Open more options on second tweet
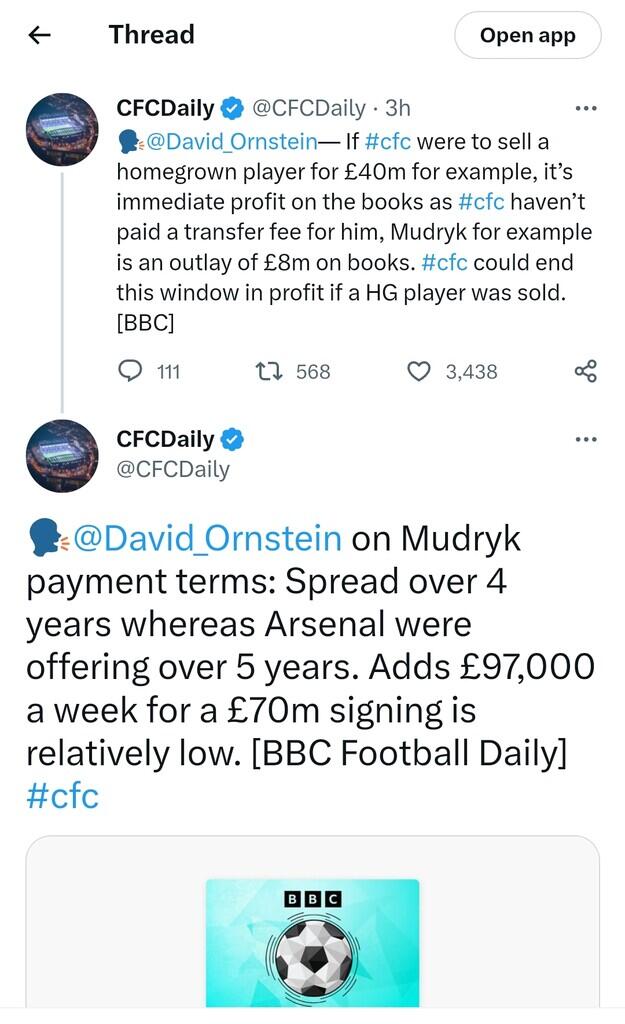The height and width of the screenshot is (1024, 625). coord(586,439)
